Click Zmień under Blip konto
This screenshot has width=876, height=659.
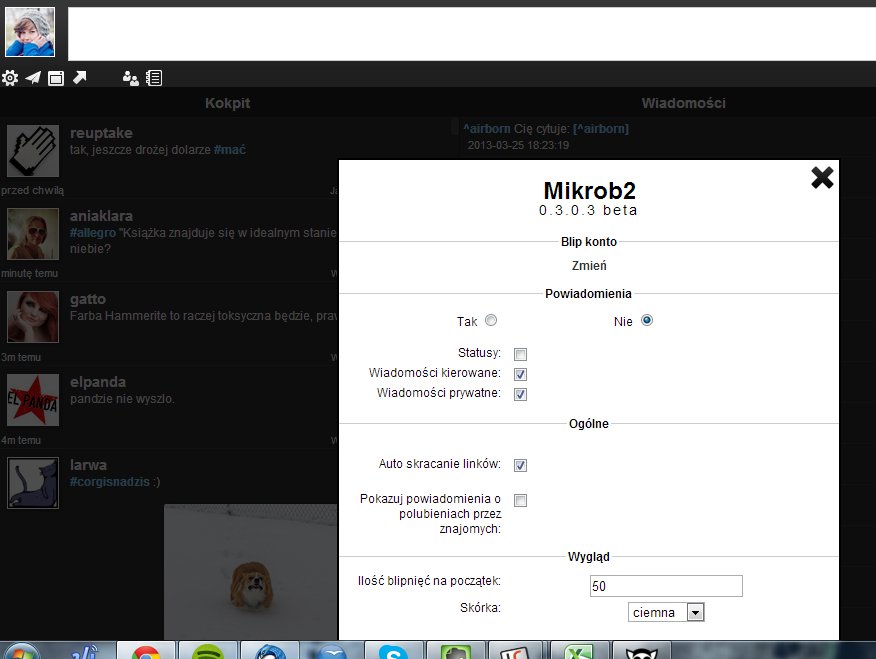tap(589, 266)
